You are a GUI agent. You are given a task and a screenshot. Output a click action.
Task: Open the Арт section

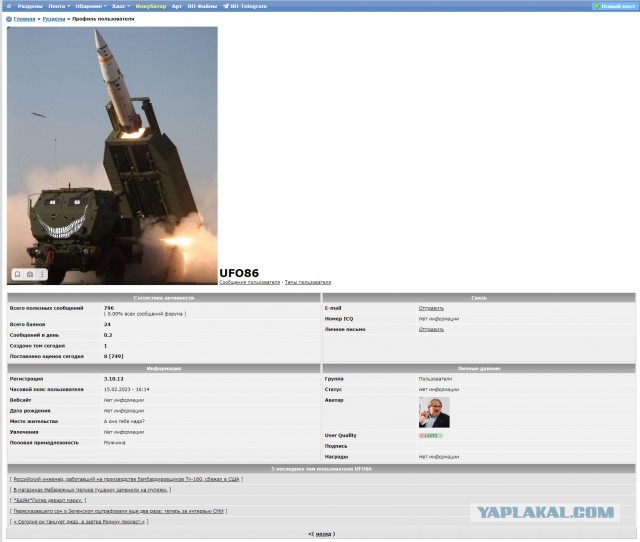[x=177, y=6]
